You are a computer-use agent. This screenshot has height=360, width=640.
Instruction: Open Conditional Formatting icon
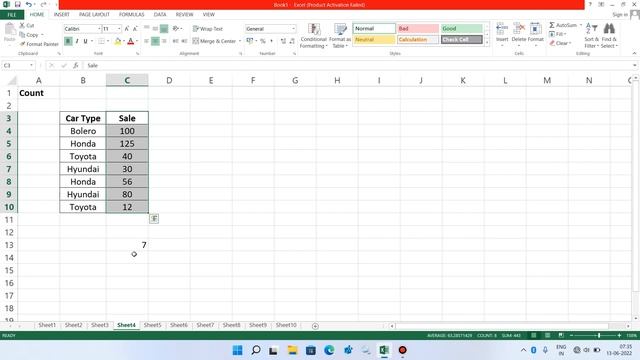313,29
